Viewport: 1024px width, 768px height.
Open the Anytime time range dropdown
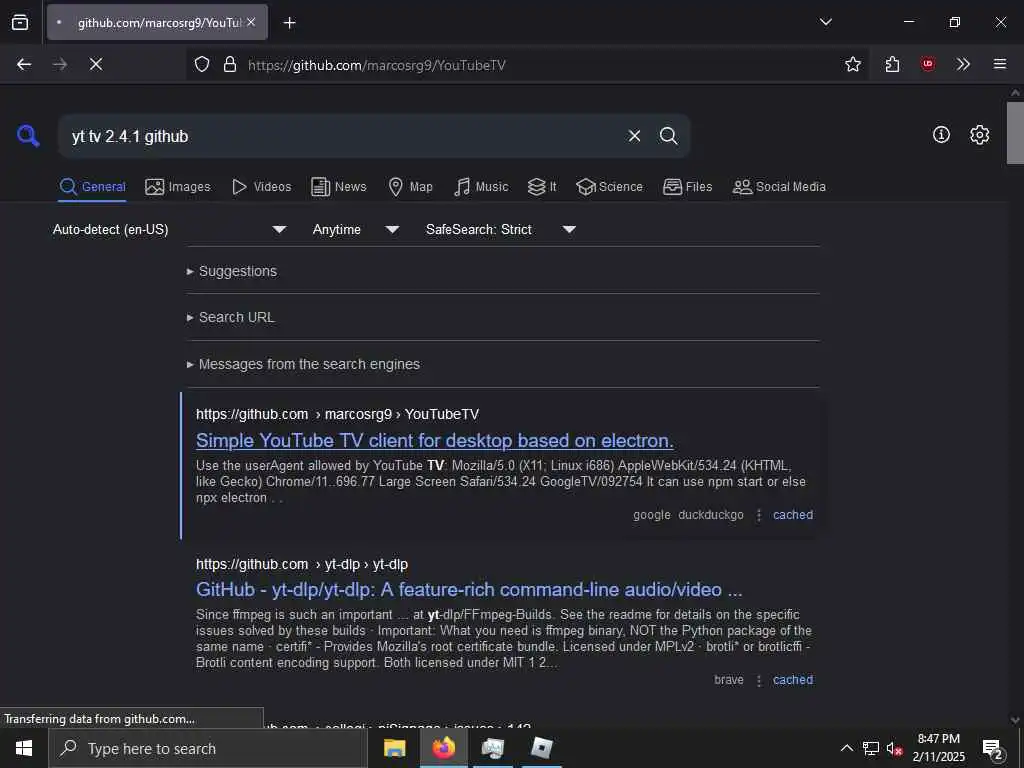355,229
